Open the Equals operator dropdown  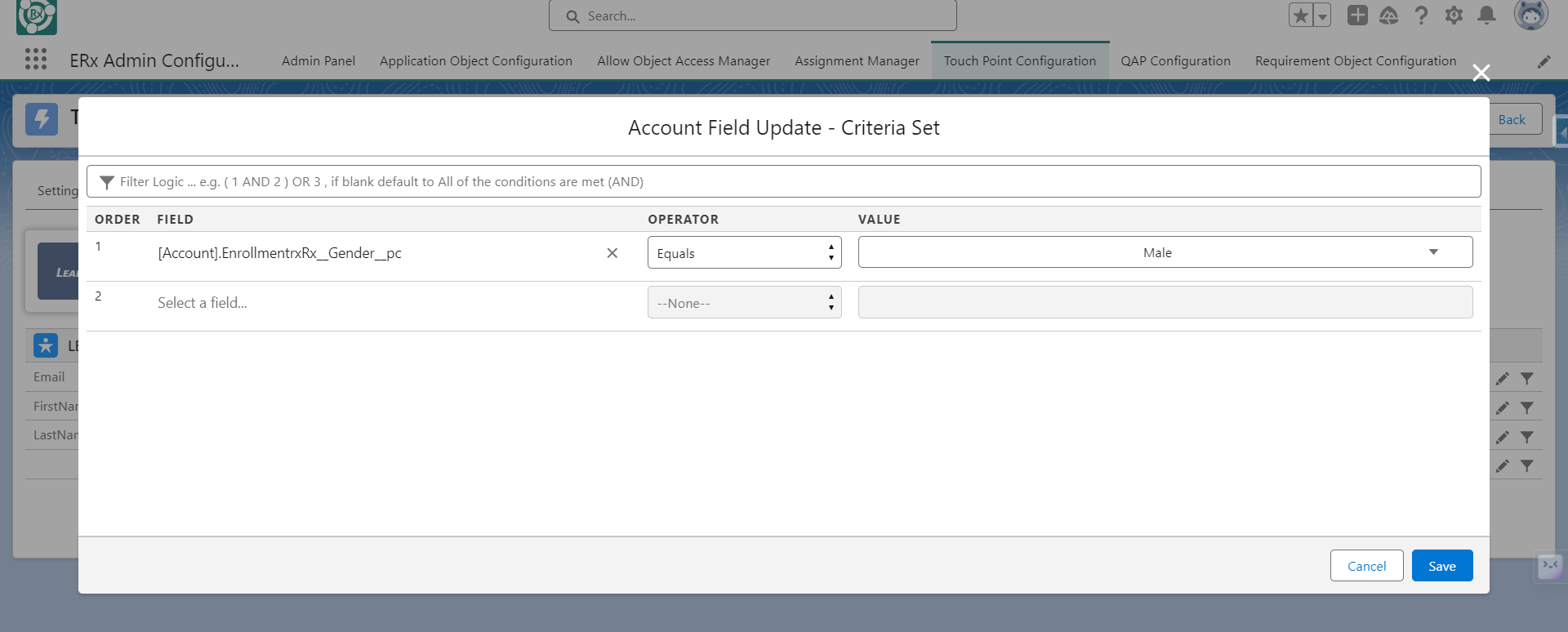tap(744, 253)
